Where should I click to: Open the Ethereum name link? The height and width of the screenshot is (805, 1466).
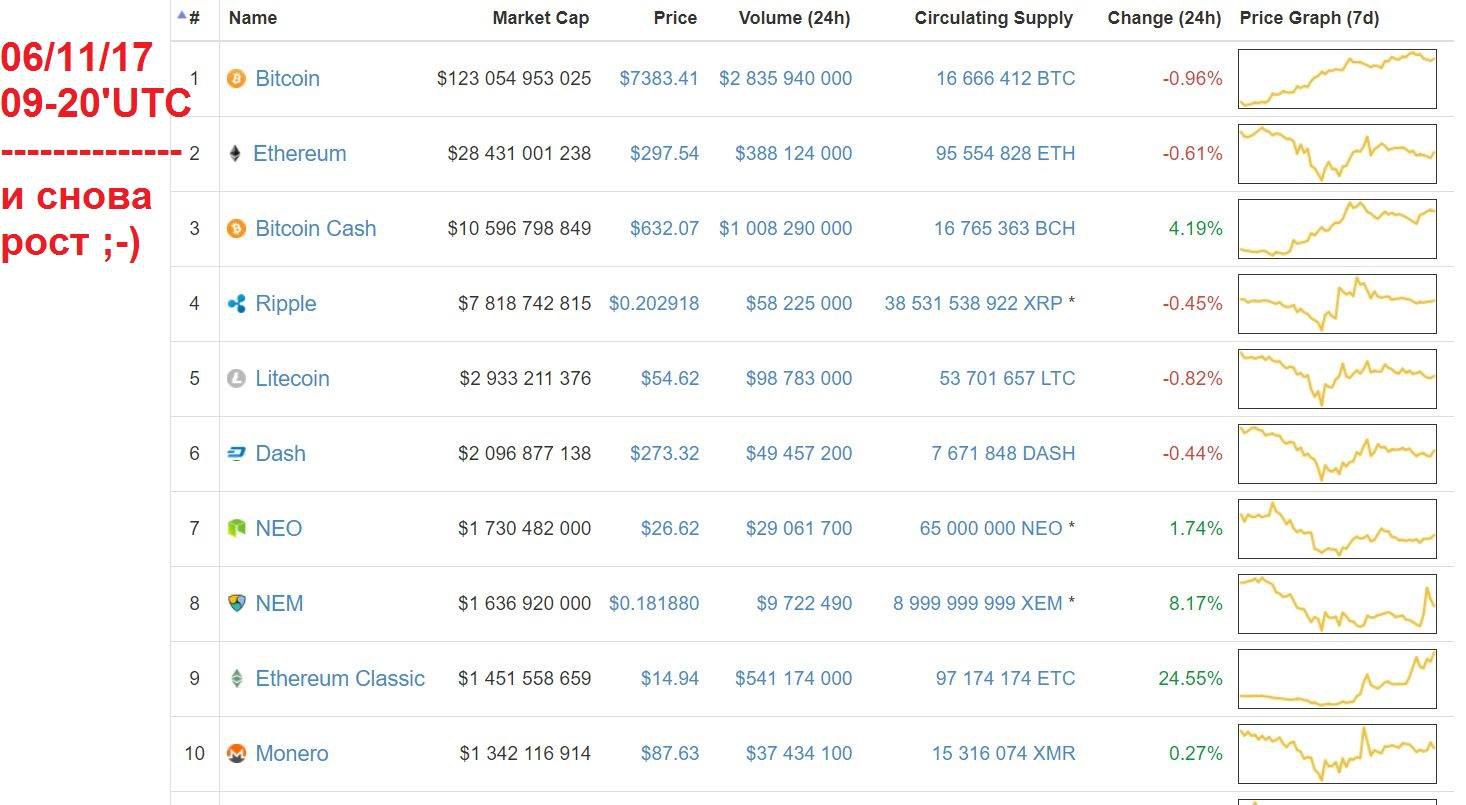click(300, 153)
